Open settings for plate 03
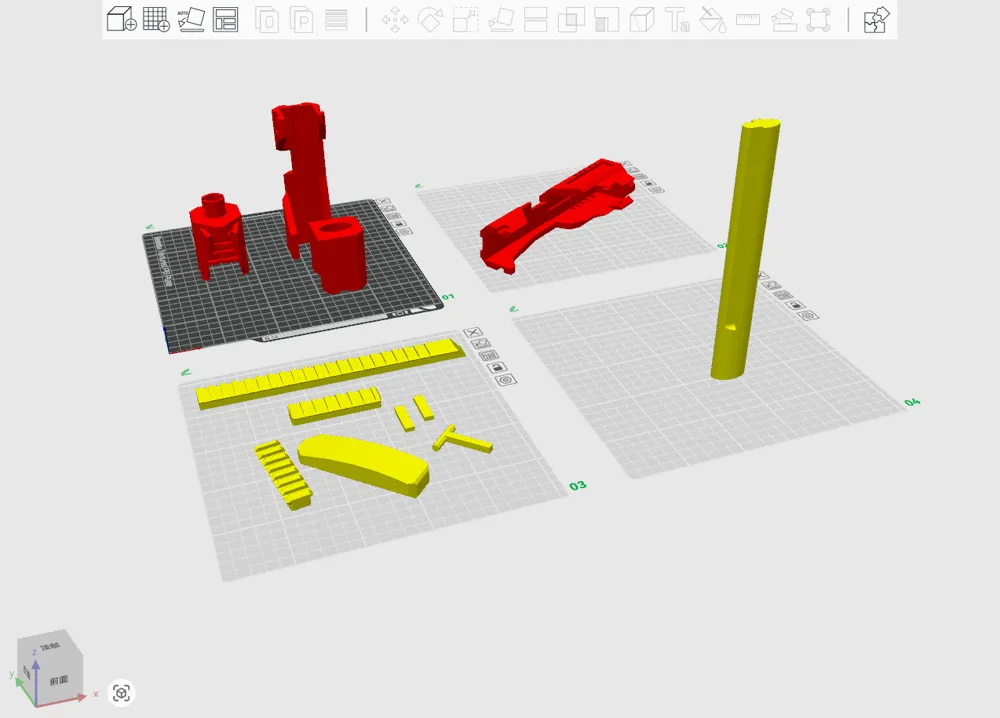The width and height of the screenshot is (1000, 718). [x=504, y=380]
